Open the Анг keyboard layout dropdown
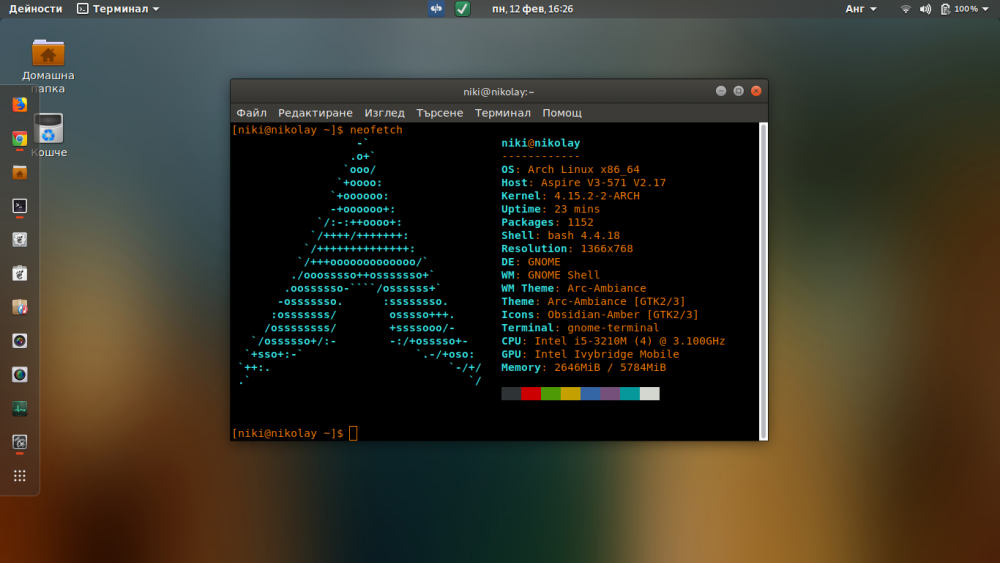The width and height of the screenshot is (1000, 563). point(861,9)
